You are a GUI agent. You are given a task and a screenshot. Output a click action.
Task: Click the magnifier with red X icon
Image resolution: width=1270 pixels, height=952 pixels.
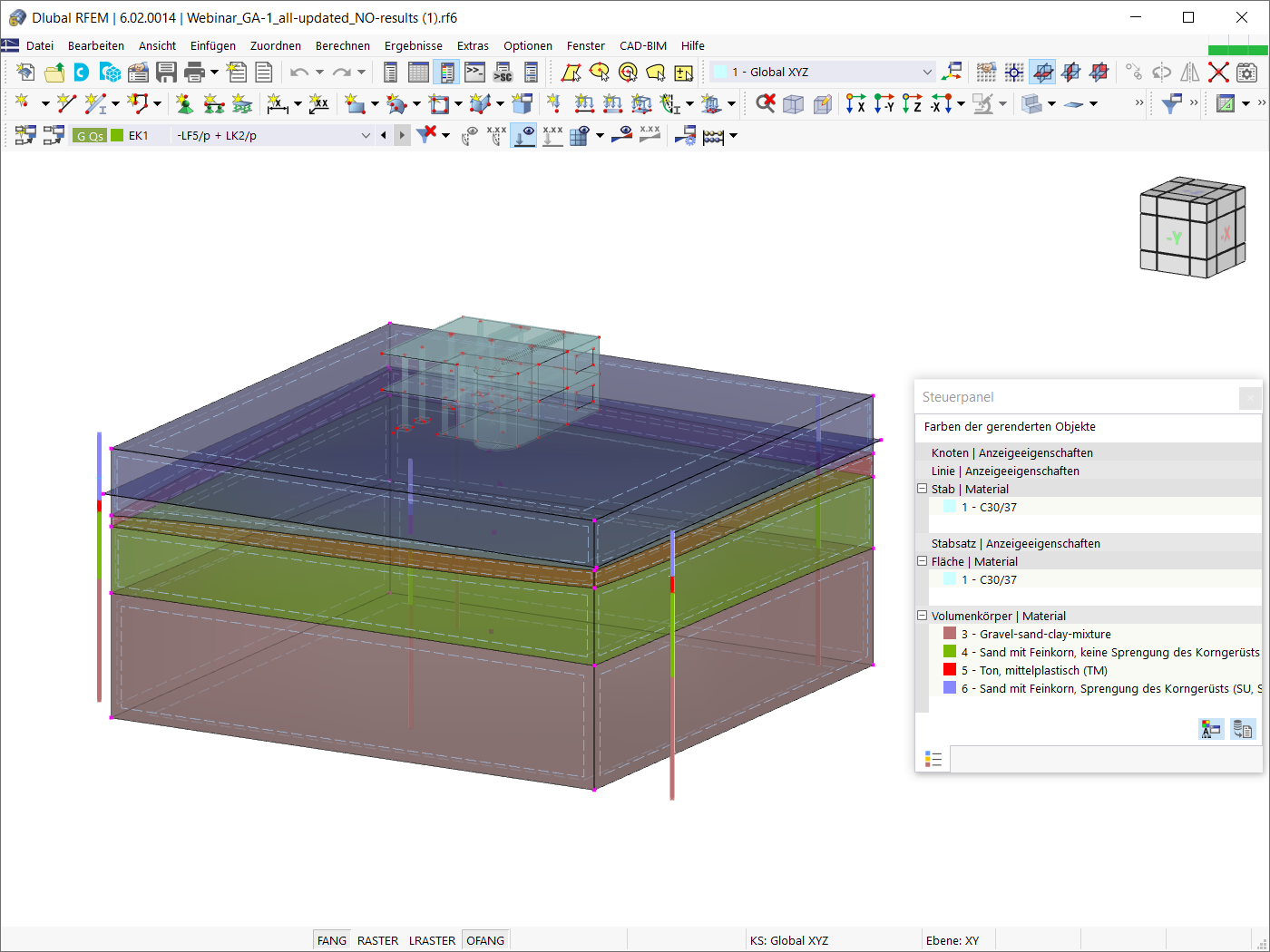[766, 104]
